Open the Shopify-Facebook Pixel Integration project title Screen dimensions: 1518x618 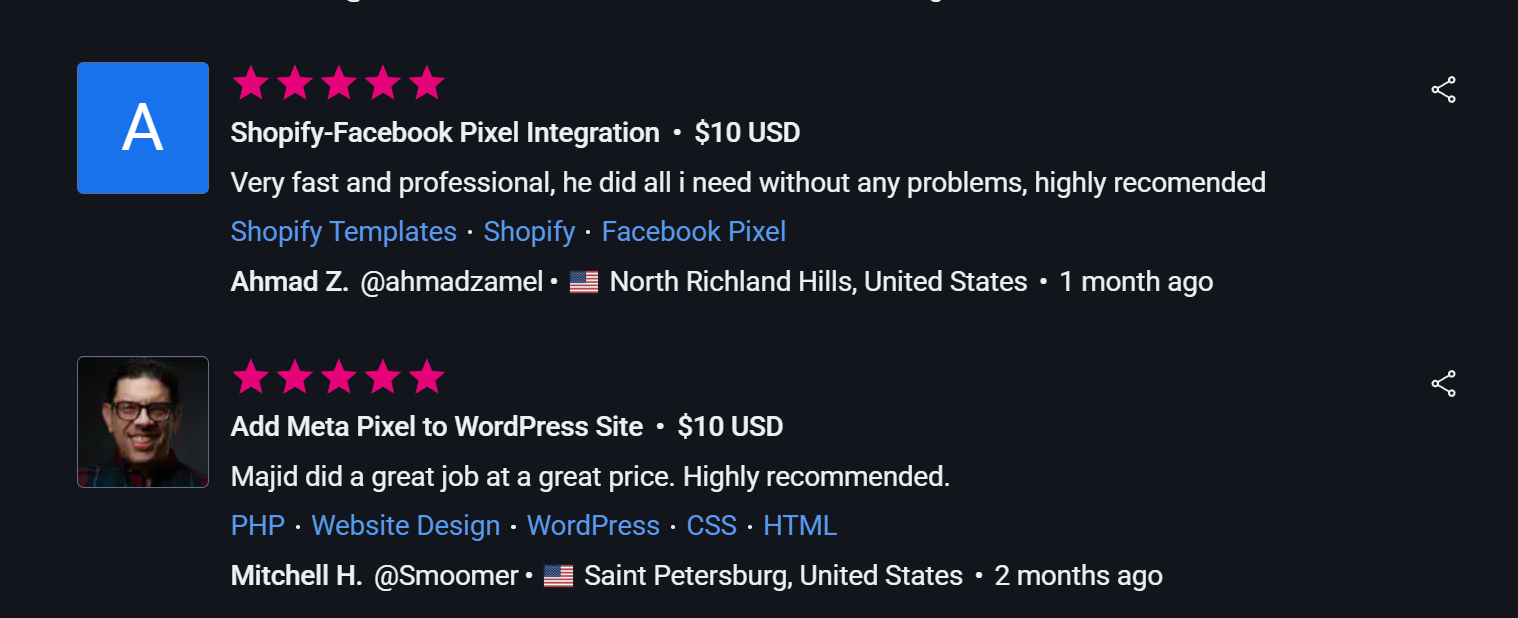(445, 133)
